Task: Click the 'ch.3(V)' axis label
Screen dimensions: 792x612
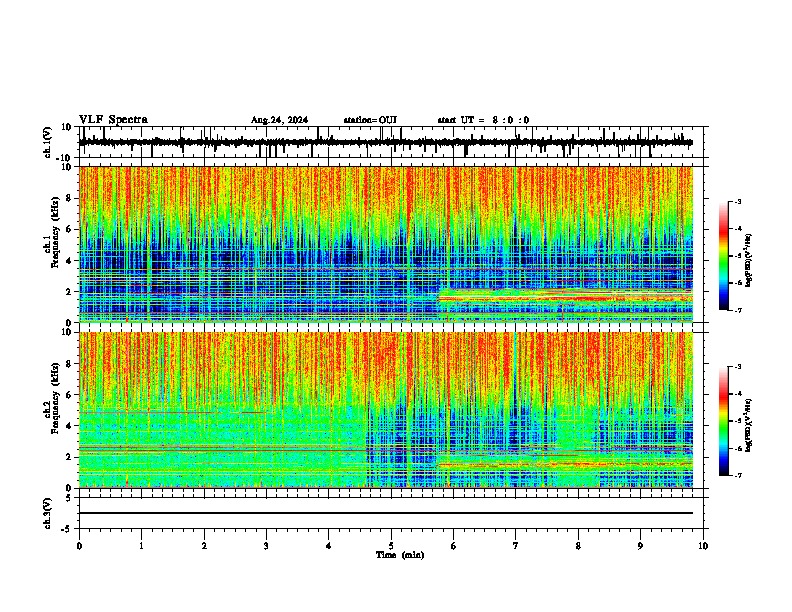Action: pos(48,514)
